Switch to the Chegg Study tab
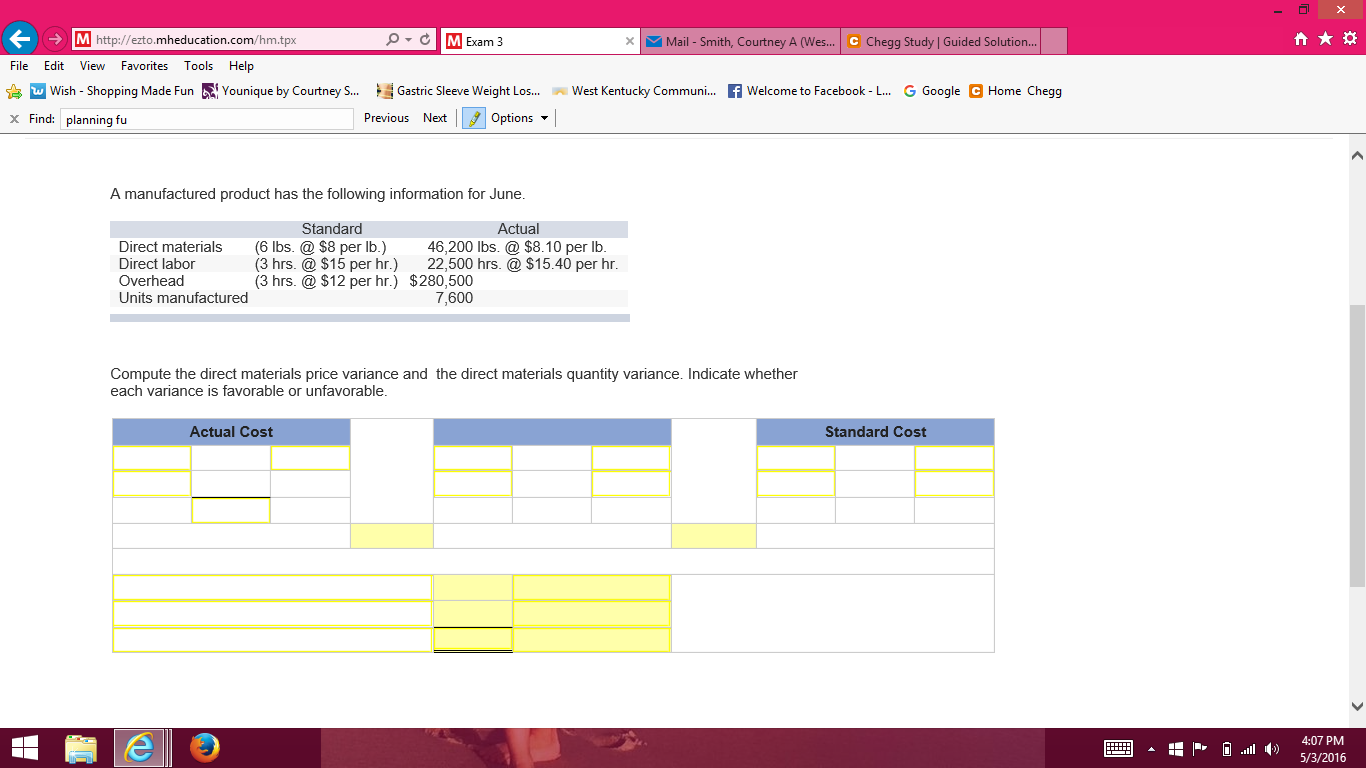The height and width of the screenshot is (768, 1366). (940, 41)
